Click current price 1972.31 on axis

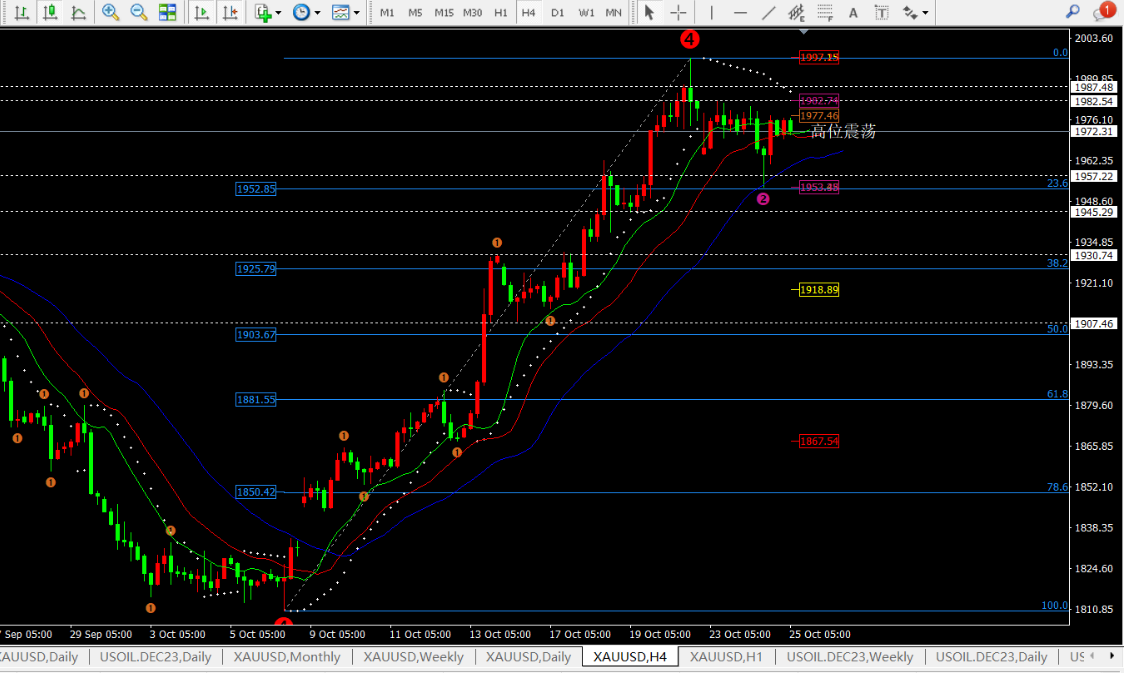point(1093,131)
